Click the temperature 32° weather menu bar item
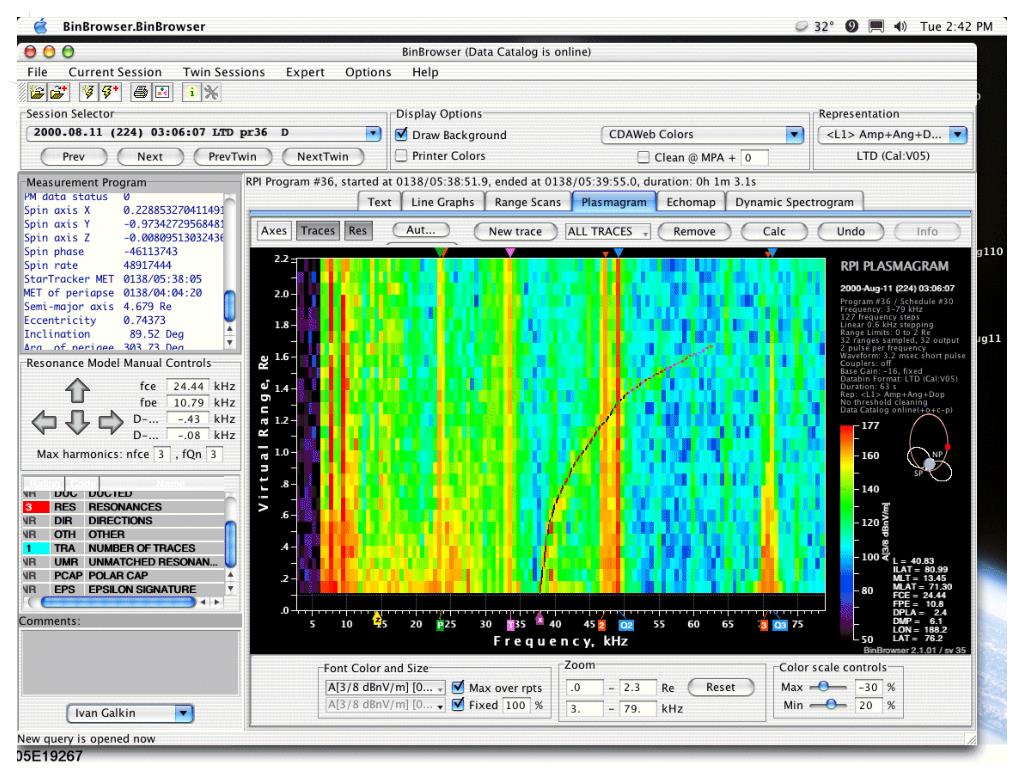 tap(815, 26)
